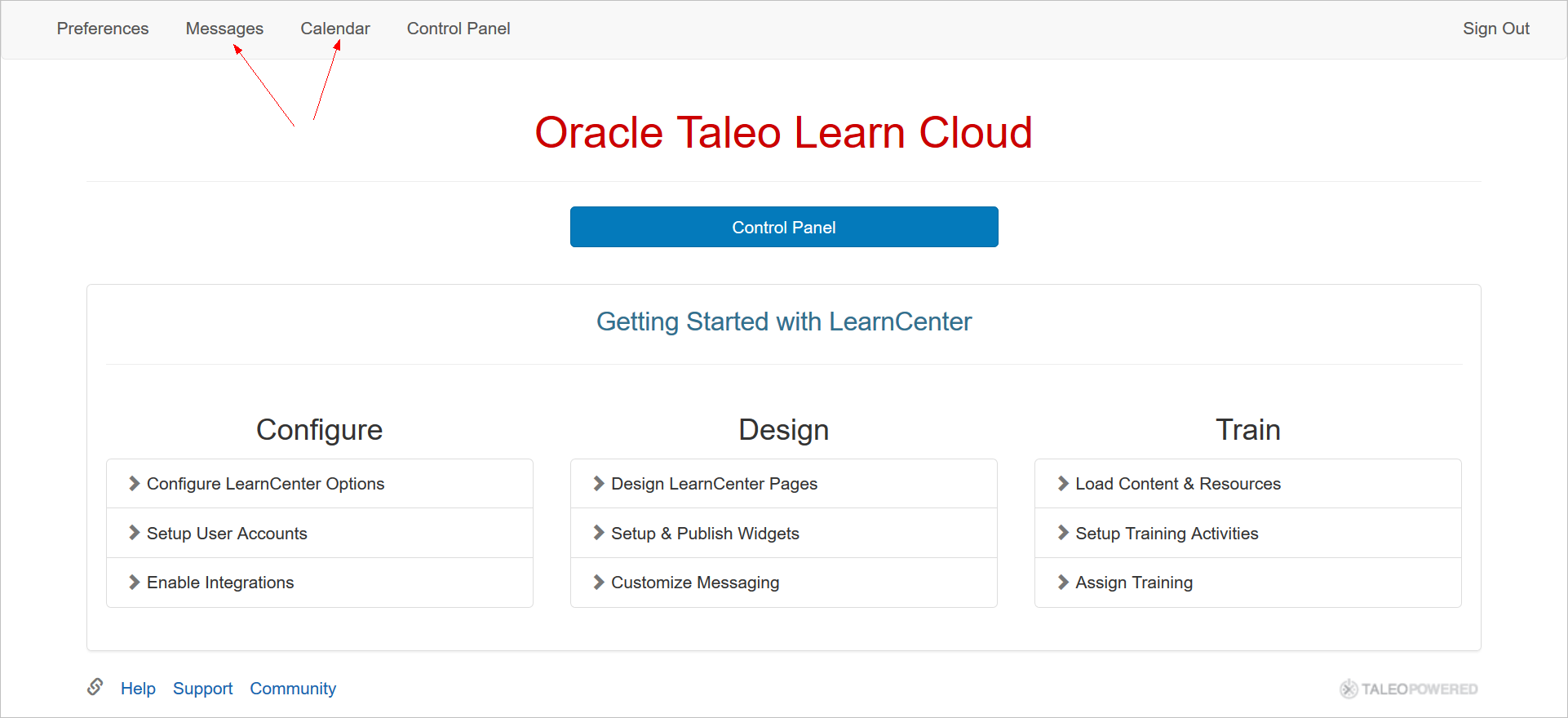
Task: Open the Help link in footer
Action: (138, 689)
